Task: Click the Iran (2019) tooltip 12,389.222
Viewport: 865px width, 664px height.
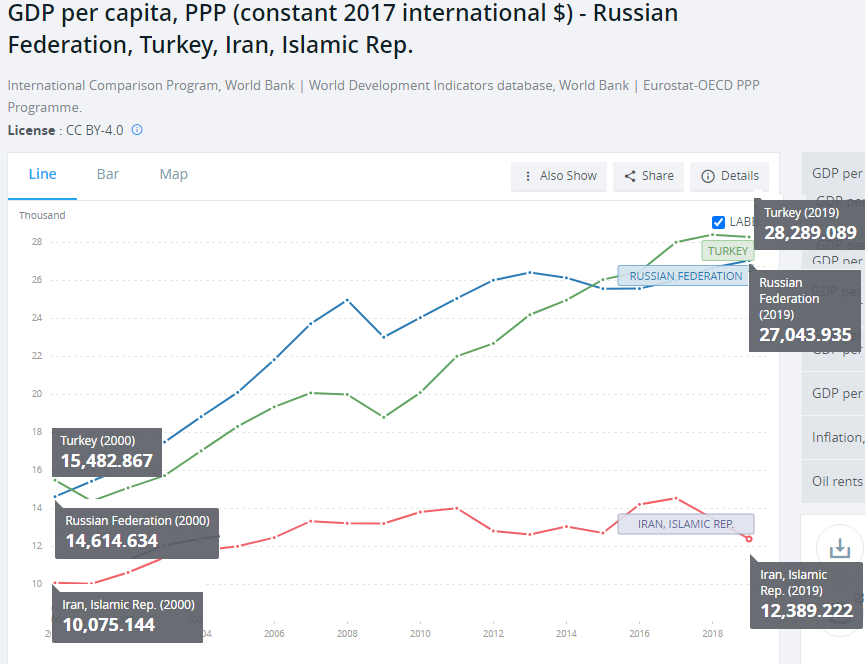Action: [x=807, y=611]
